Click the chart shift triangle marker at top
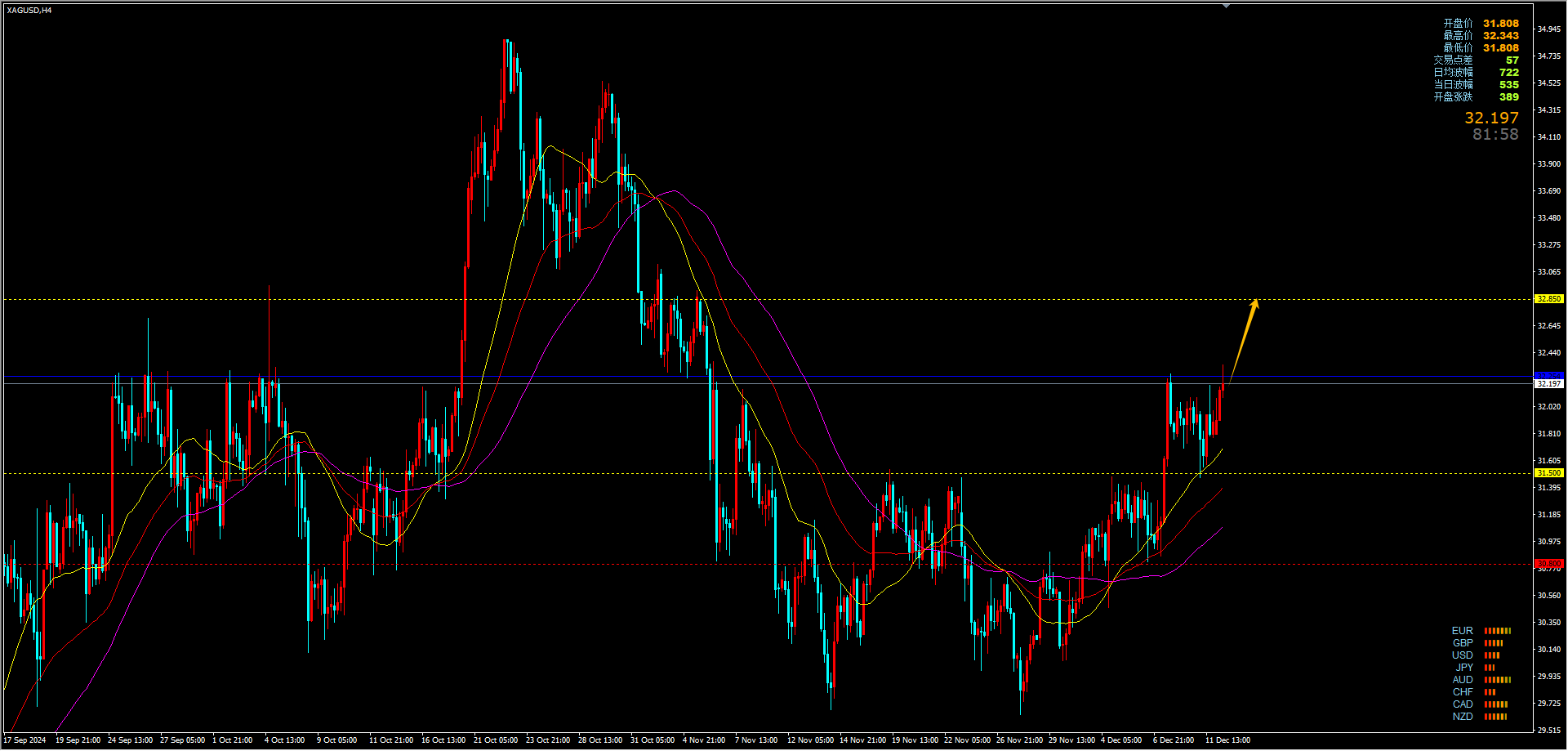 click(x=1226, y=6)
